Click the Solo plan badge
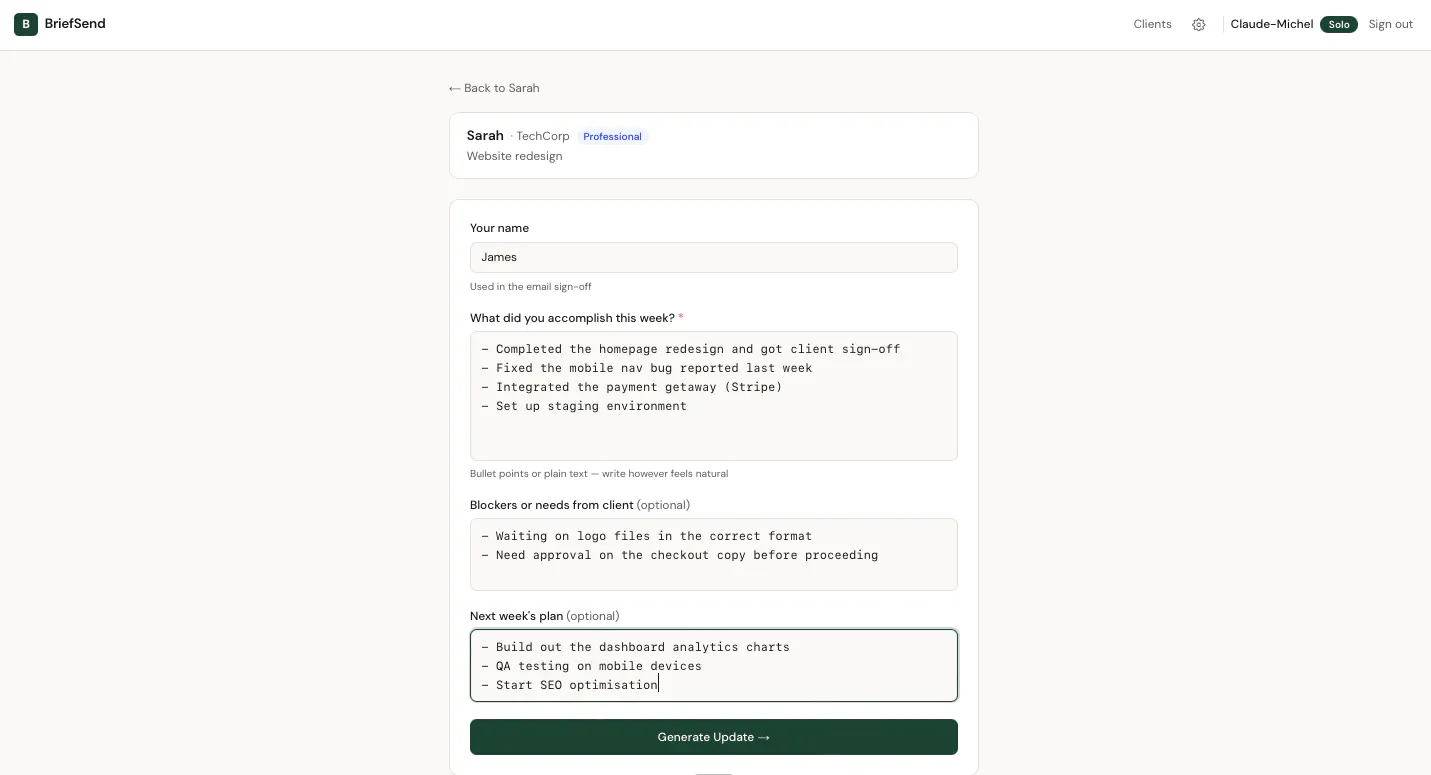Screen dimensions: 1431x775 pyautogui.click(x=1339, y=24)
